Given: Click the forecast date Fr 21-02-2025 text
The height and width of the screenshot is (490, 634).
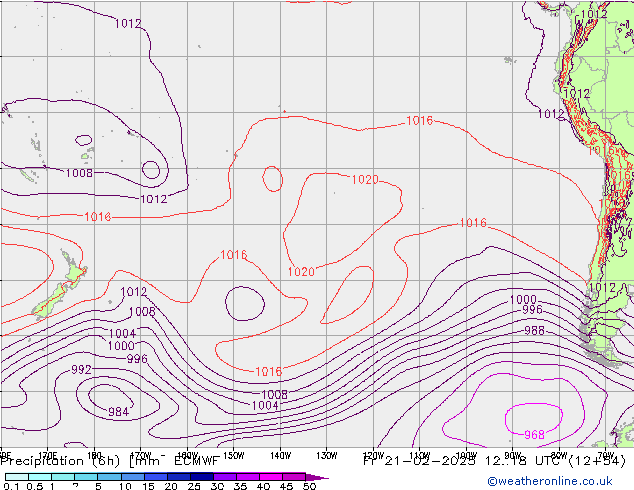Looking at the screenshot, I should coord(419,461).
